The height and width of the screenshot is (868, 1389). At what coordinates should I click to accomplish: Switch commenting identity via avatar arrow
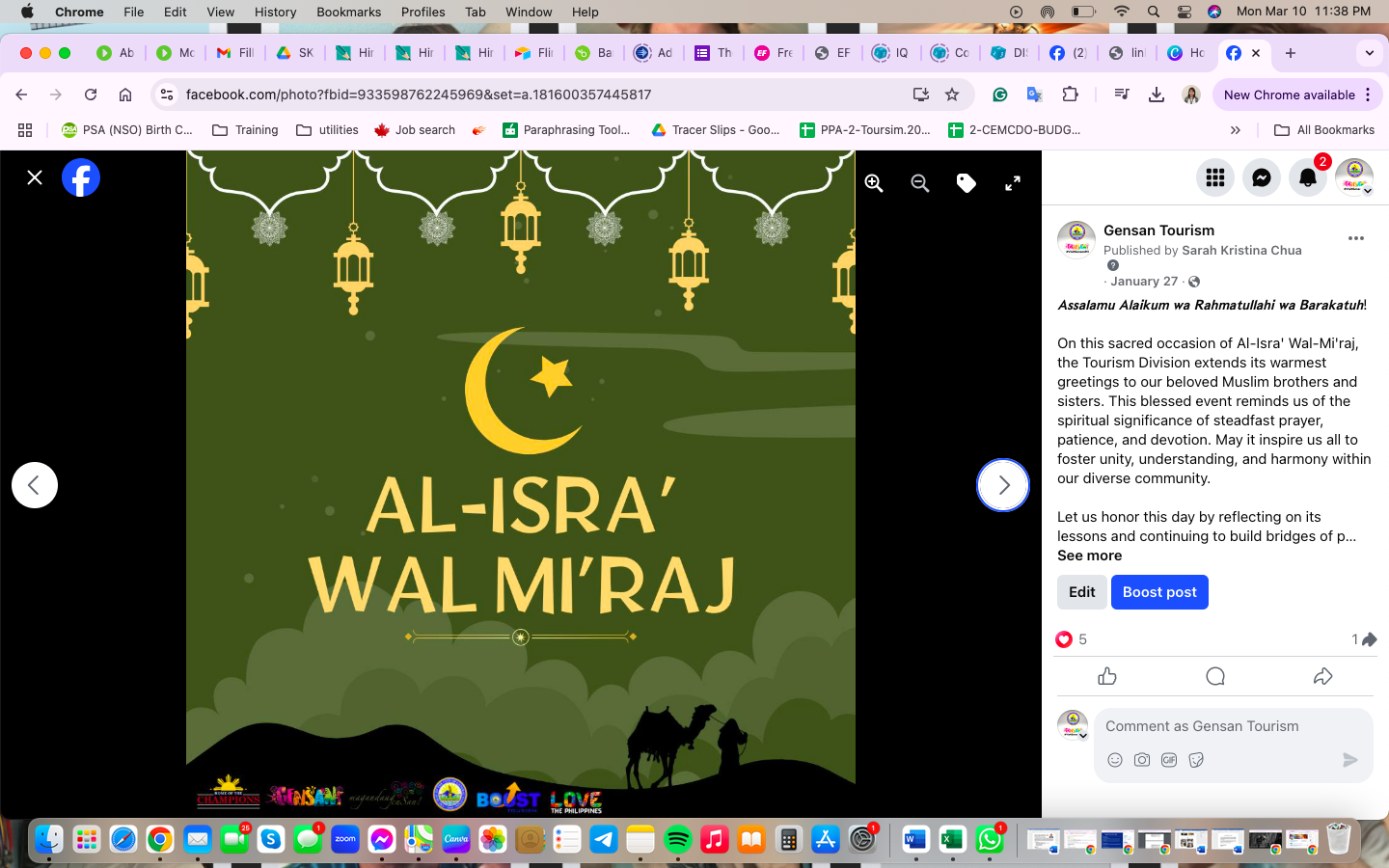(x=1083, y=736)
